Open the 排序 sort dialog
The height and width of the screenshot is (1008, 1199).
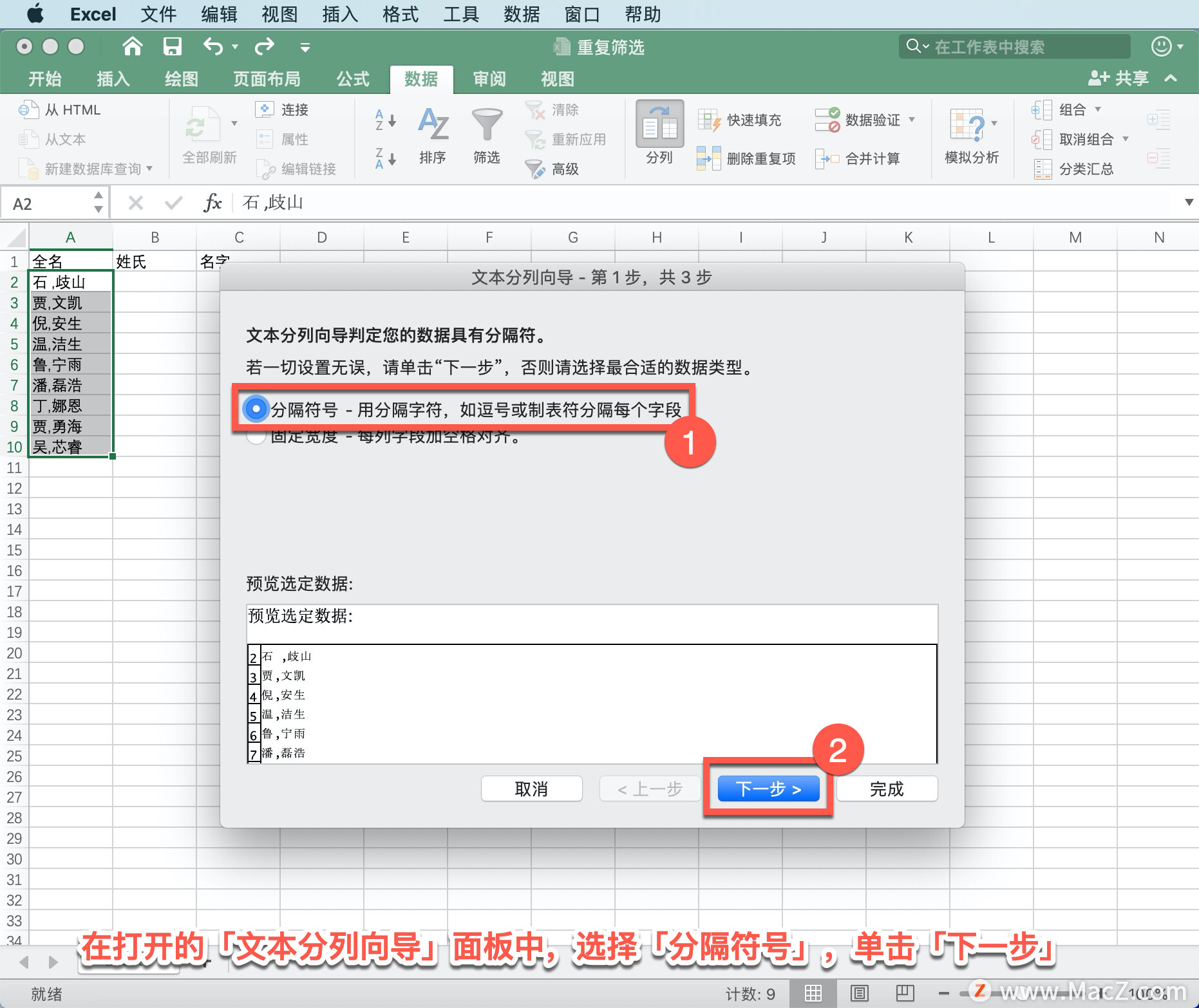[x=433, y=135]
